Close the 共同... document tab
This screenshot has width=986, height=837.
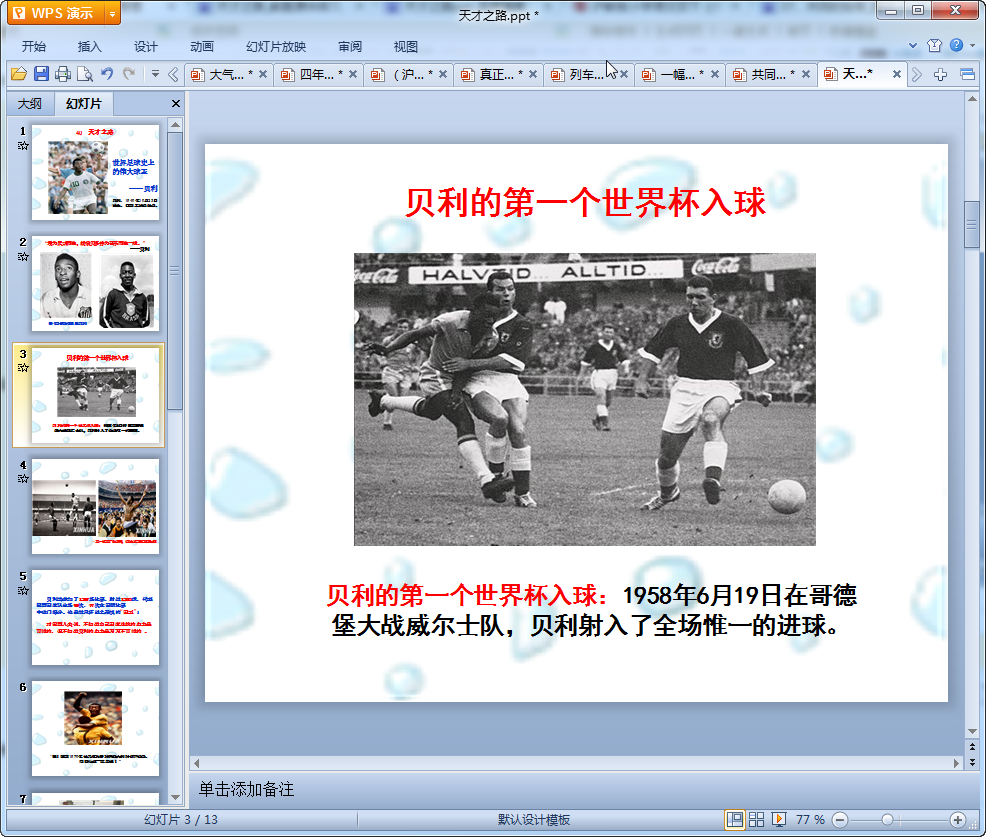(806, 74)
